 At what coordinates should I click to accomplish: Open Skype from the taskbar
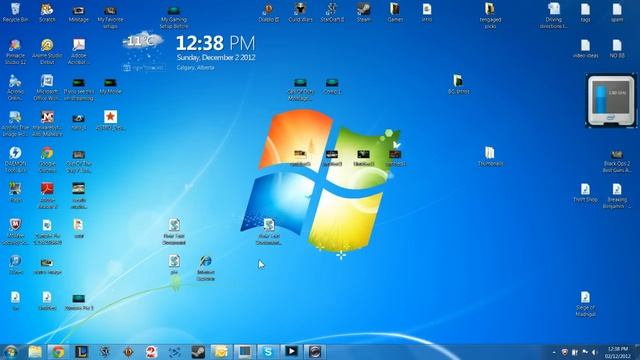pyautogui.click(x=268, y=352)
